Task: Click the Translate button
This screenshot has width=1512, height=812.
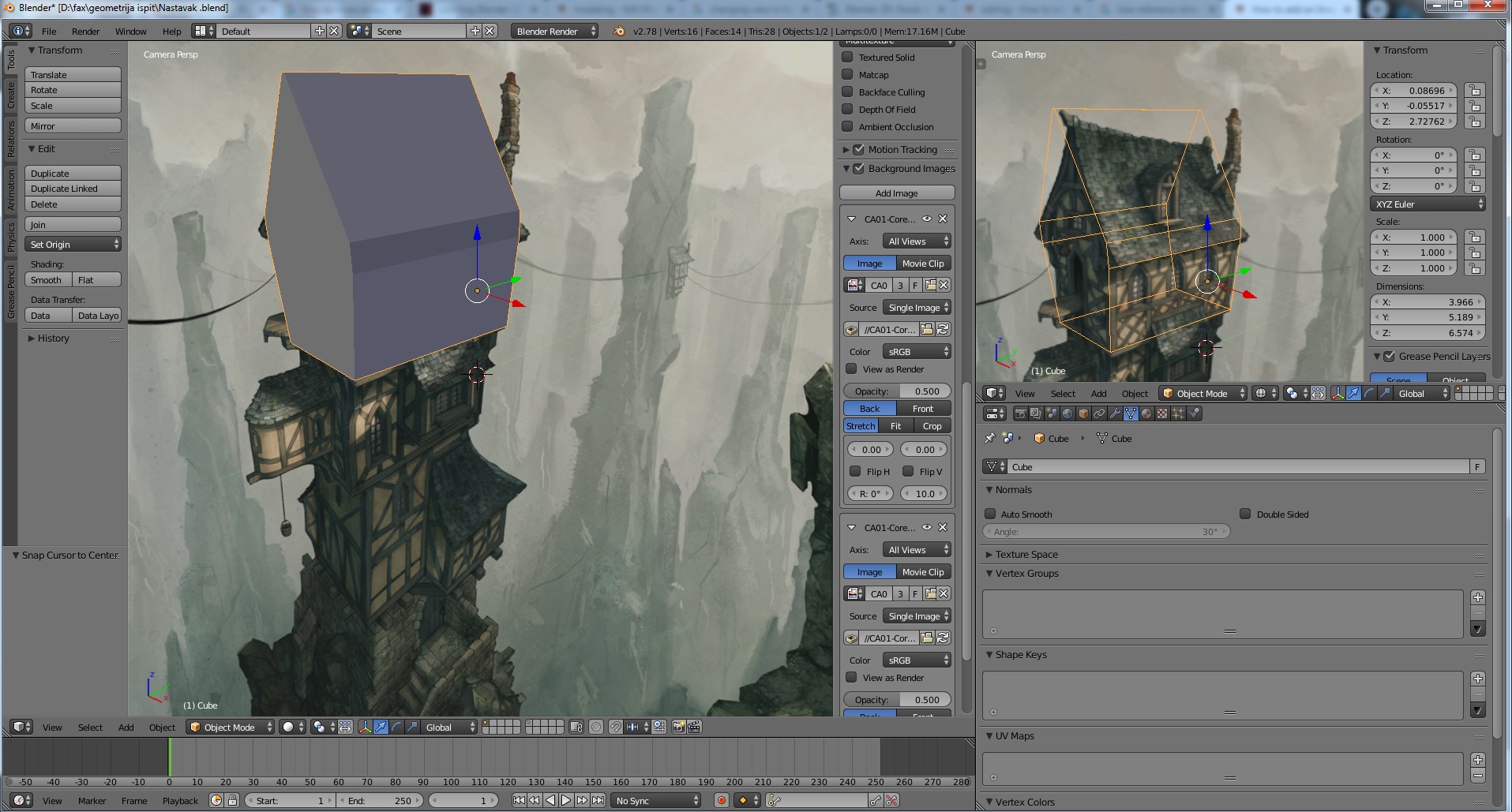Action: 73,74
